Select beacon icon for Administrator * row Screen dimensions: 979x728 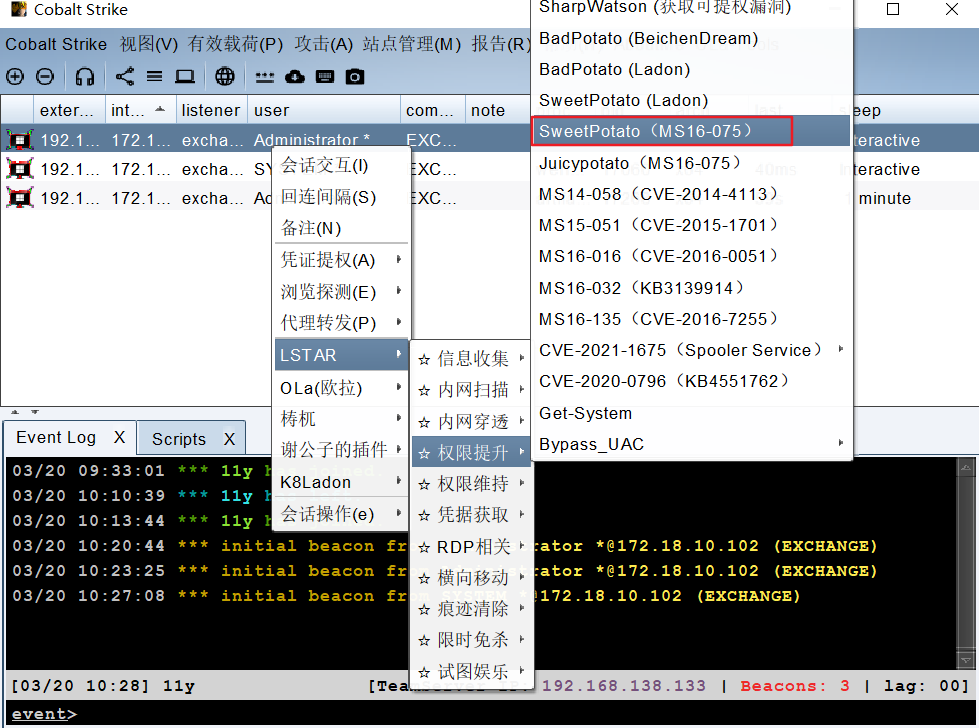pos(19,140)
